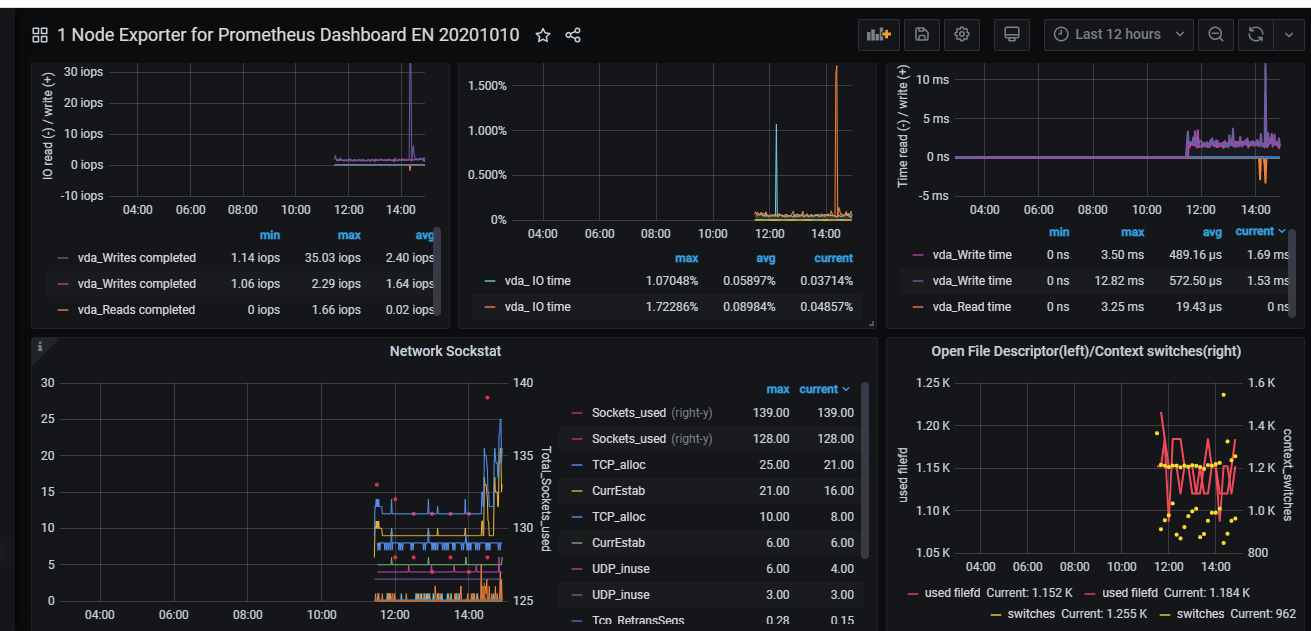1311x631 pixels.
Task: Sort Writes completed legend by max column
Action: click(x=349, y=235)
